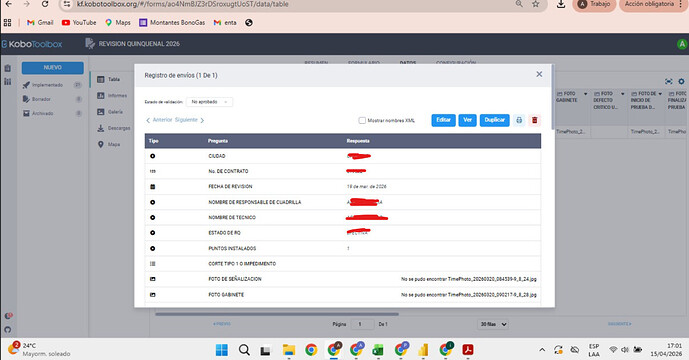The height and width of the screenshot is (360, 689).
Task: Click the image icon in FOTO DE SEÑALIZACION row
Action: (x=152, y=279)
